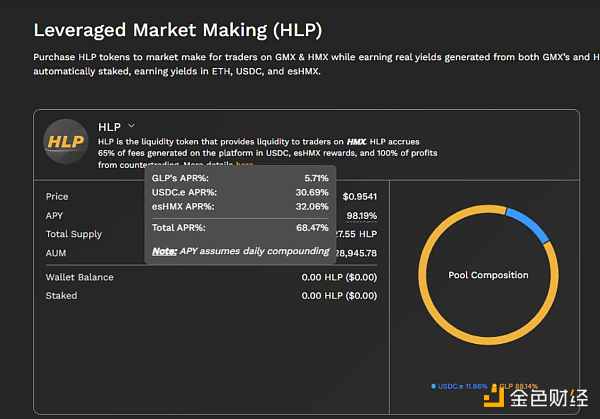Click the round HLP token logo
The image size is (600, 419).
click(65, 142)
